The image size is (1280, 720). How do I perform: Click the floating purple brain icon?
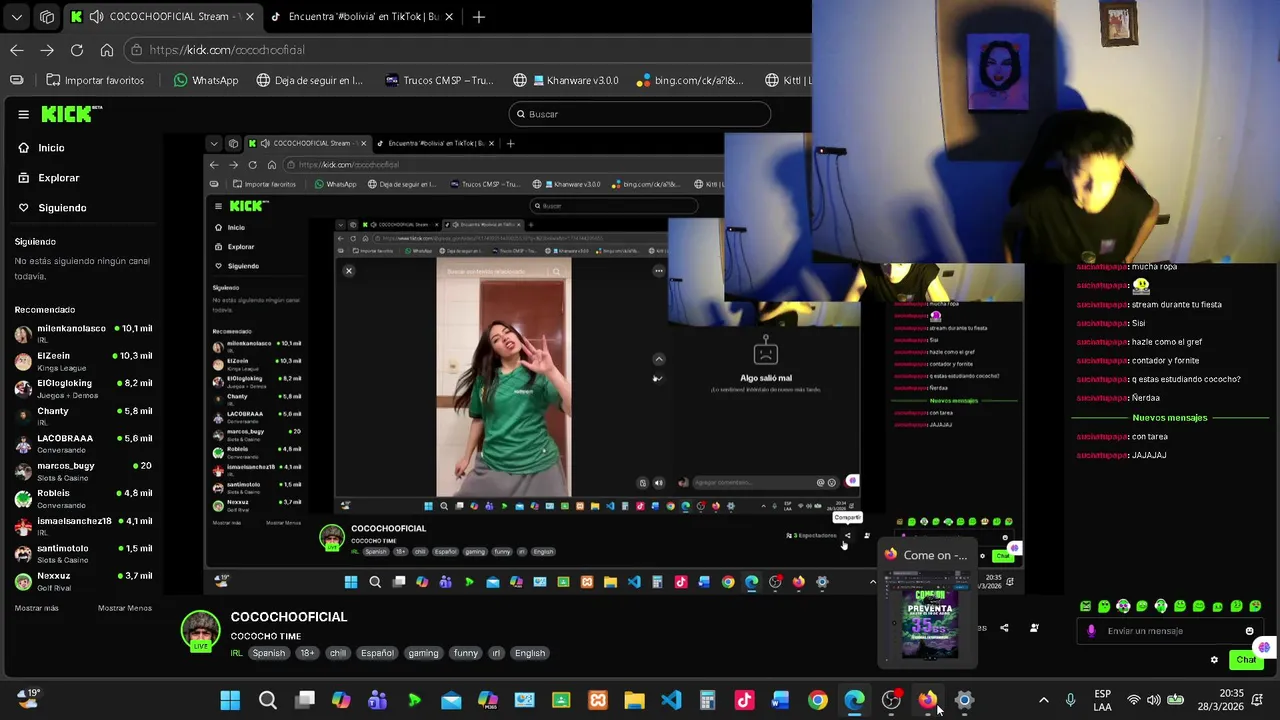click(x=1264, y=648)
